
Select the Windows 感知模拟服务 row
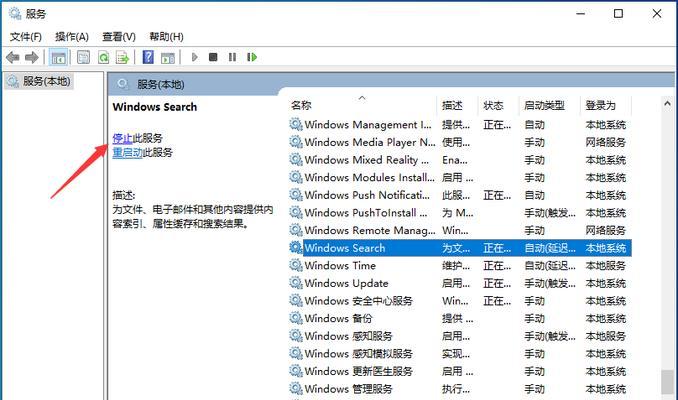[x=460, y=354]
